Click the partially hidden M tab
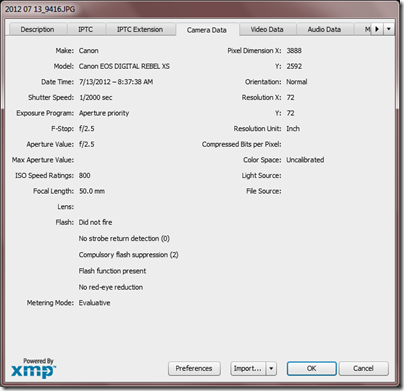Screen dimensions: 404x391 (363, 29)
